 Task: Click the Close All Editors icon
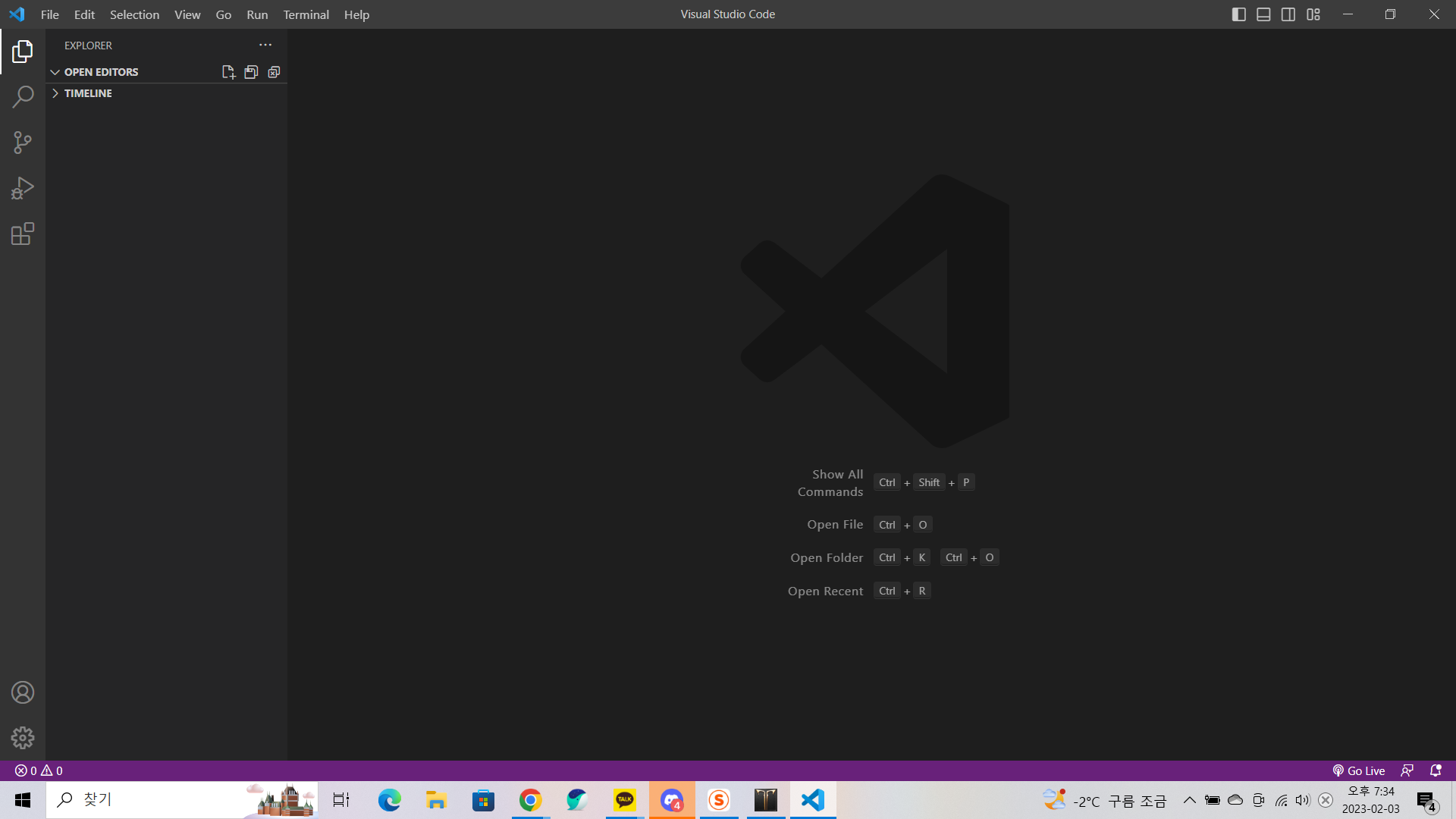coord(274,72)
